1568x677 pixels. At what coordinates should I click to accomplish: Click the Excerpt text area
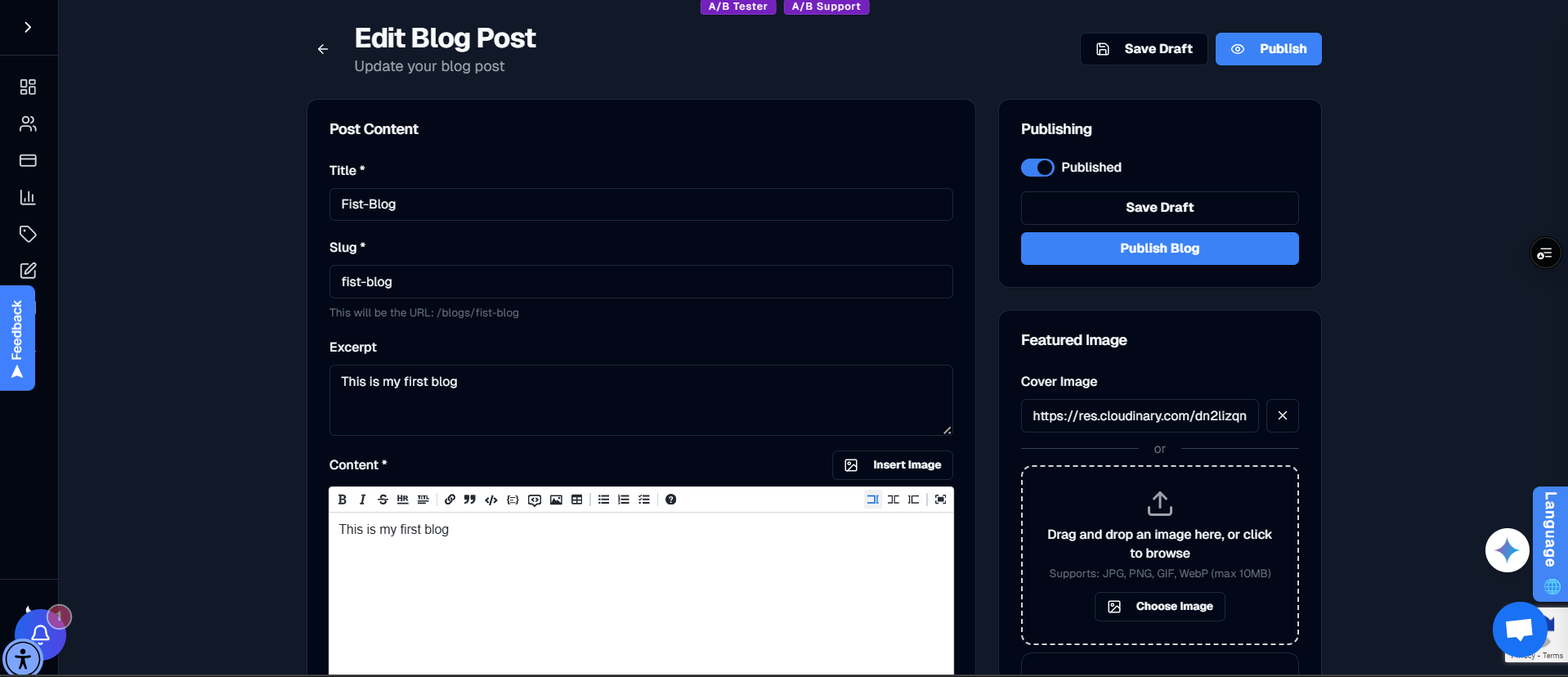point(641,400)
